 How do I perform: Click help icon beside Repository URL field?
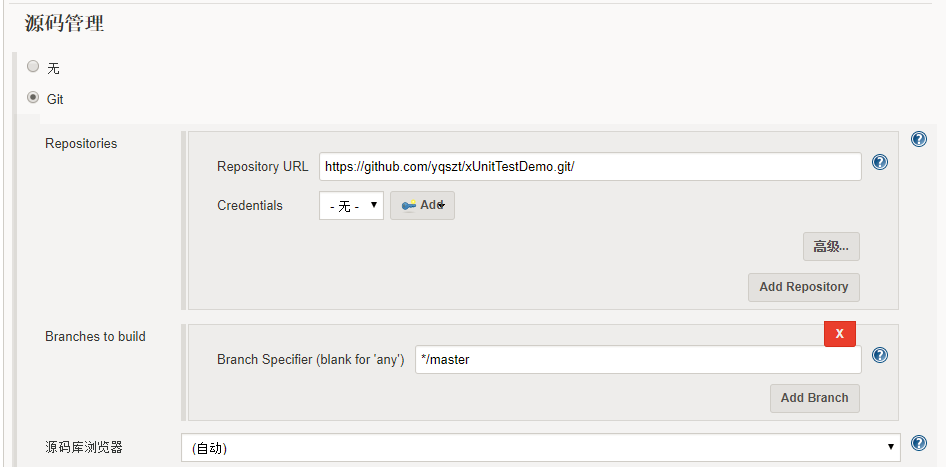point(880,162)
